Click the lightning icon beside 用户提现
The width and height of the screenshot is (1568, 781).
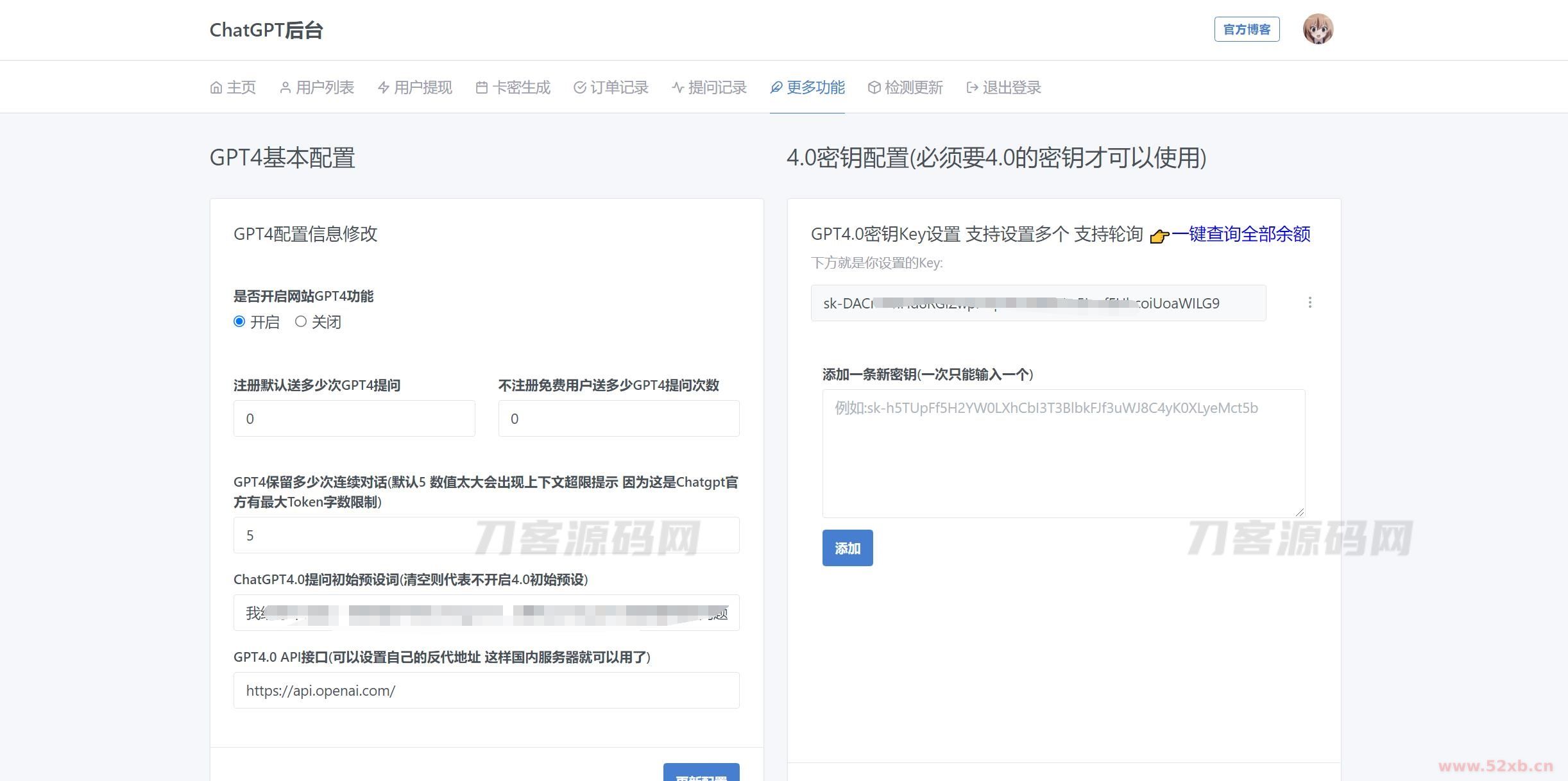click(384, 88)
